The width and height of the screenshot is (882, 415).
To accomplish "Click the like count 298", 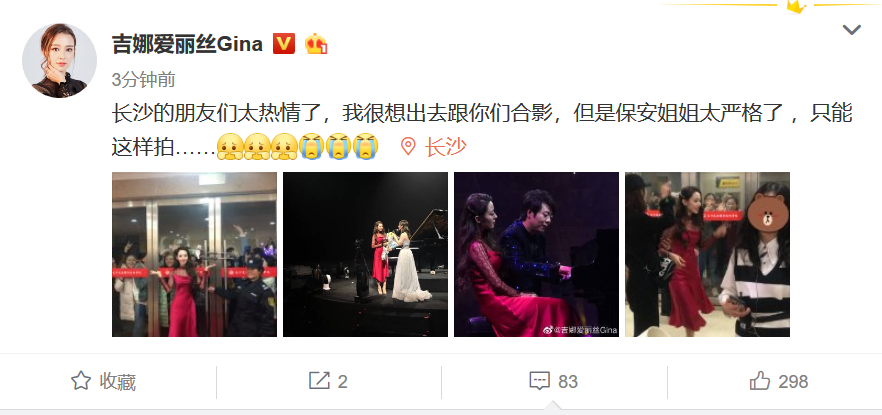I will tap(794, 382).
